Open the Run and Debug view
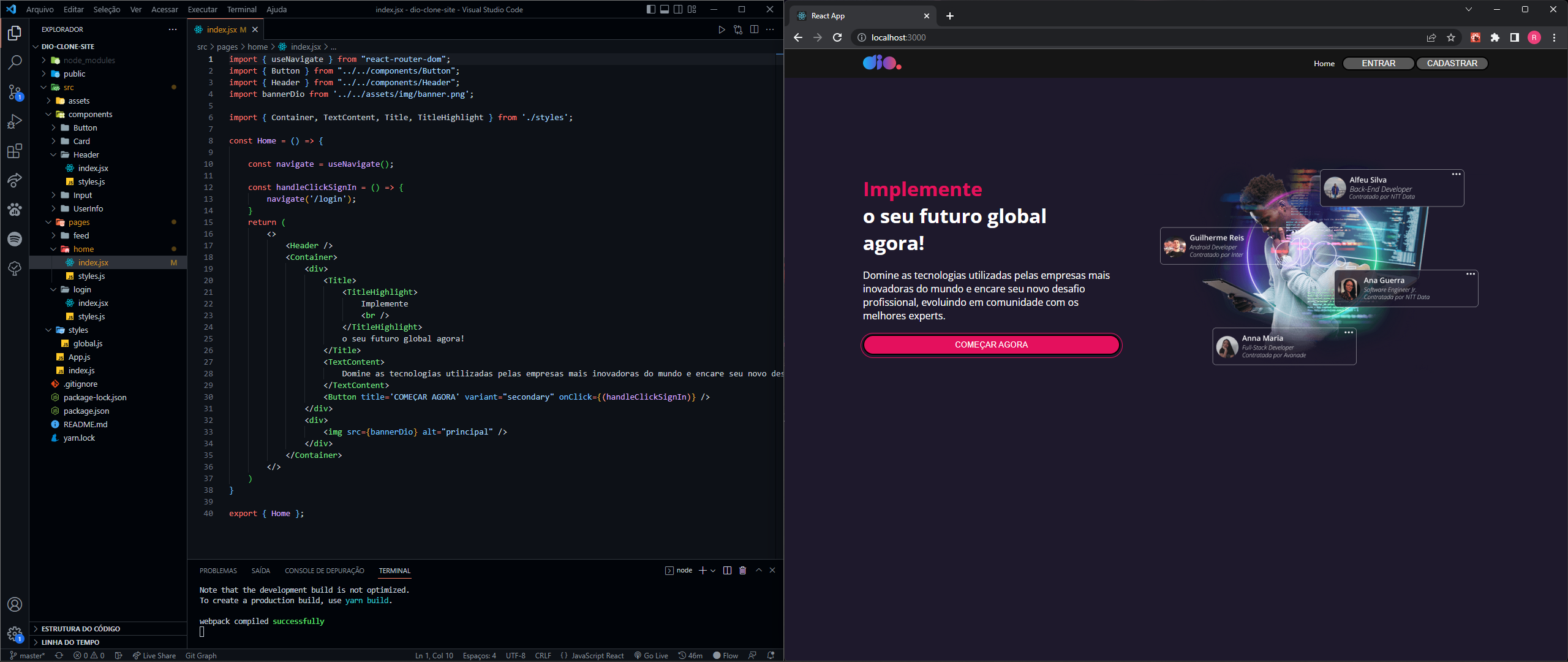Image resolution: width=1568 pixels, height=662 pixels. click(x=15, y=121)
